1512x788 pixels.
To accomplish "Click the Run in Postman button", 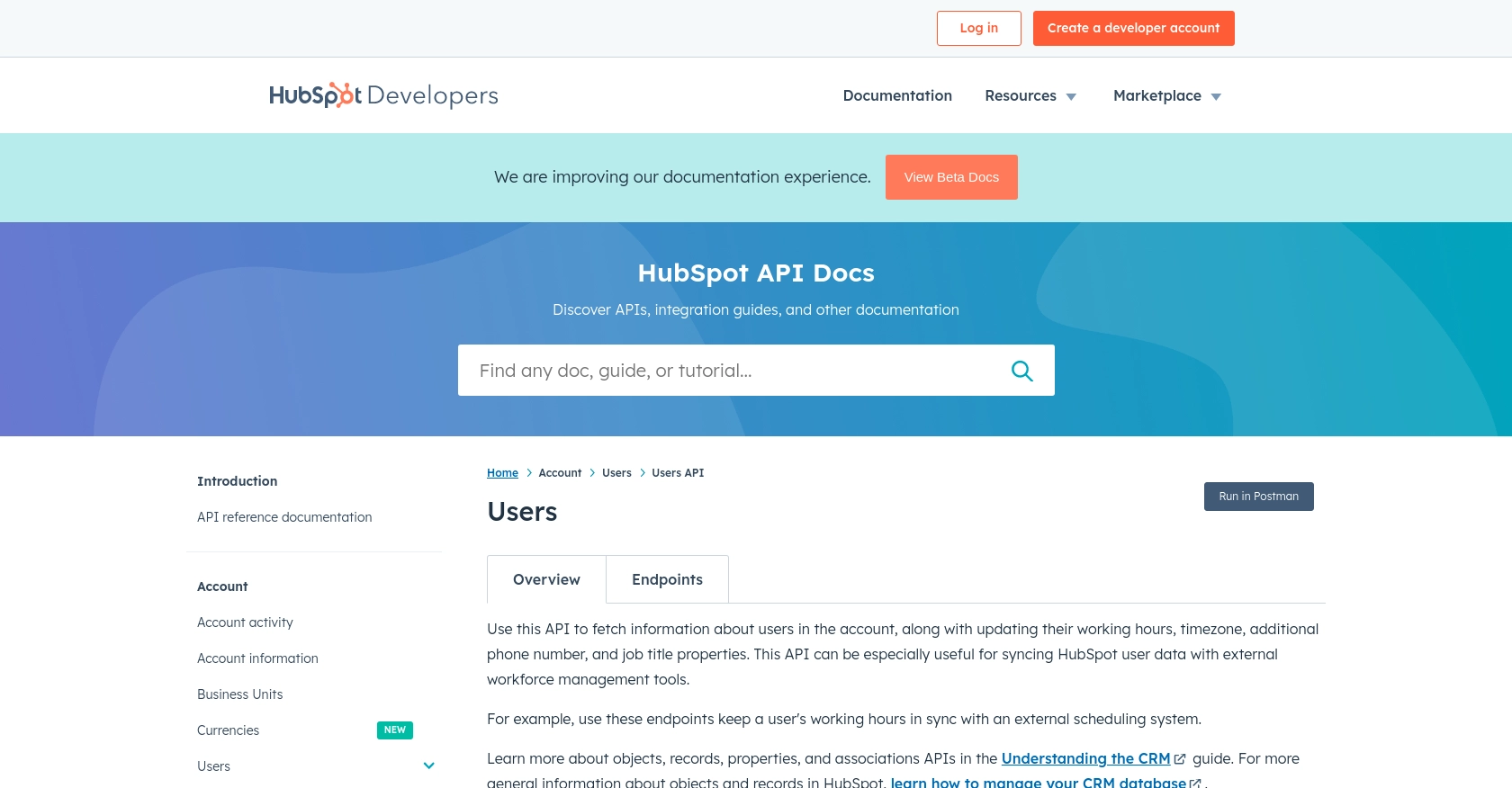I will (1259, 497).
